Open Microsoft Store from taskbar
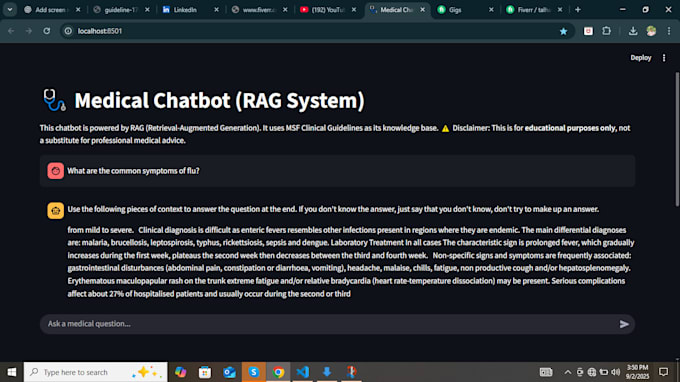The image size is (680, 382). point(205,372)
